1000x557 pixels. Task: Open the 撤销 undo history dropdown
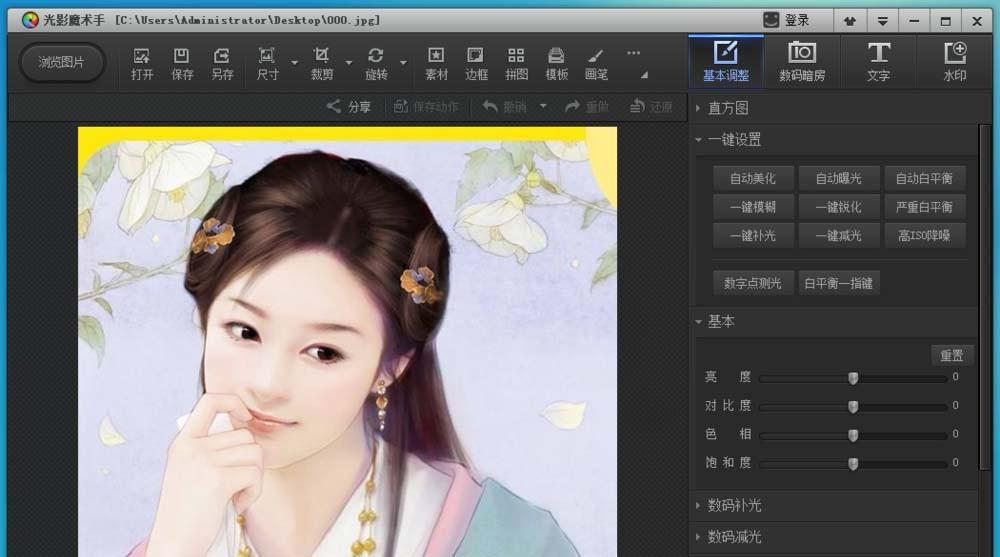(x=543, y=107)
